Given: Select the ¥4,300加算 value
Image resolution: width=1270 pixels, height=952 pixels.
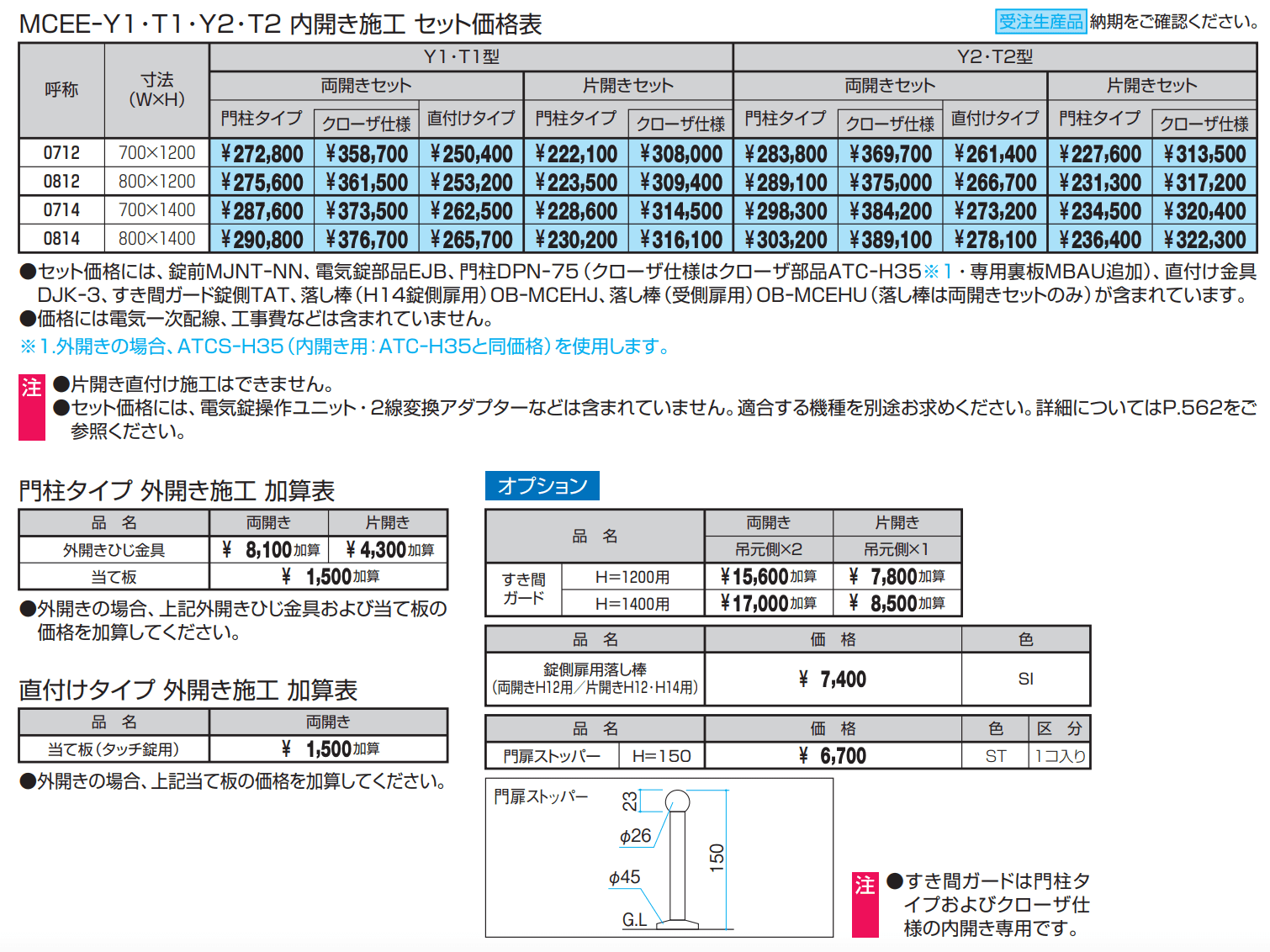Looking at the screenshot, I should click(x=388, y=550).
